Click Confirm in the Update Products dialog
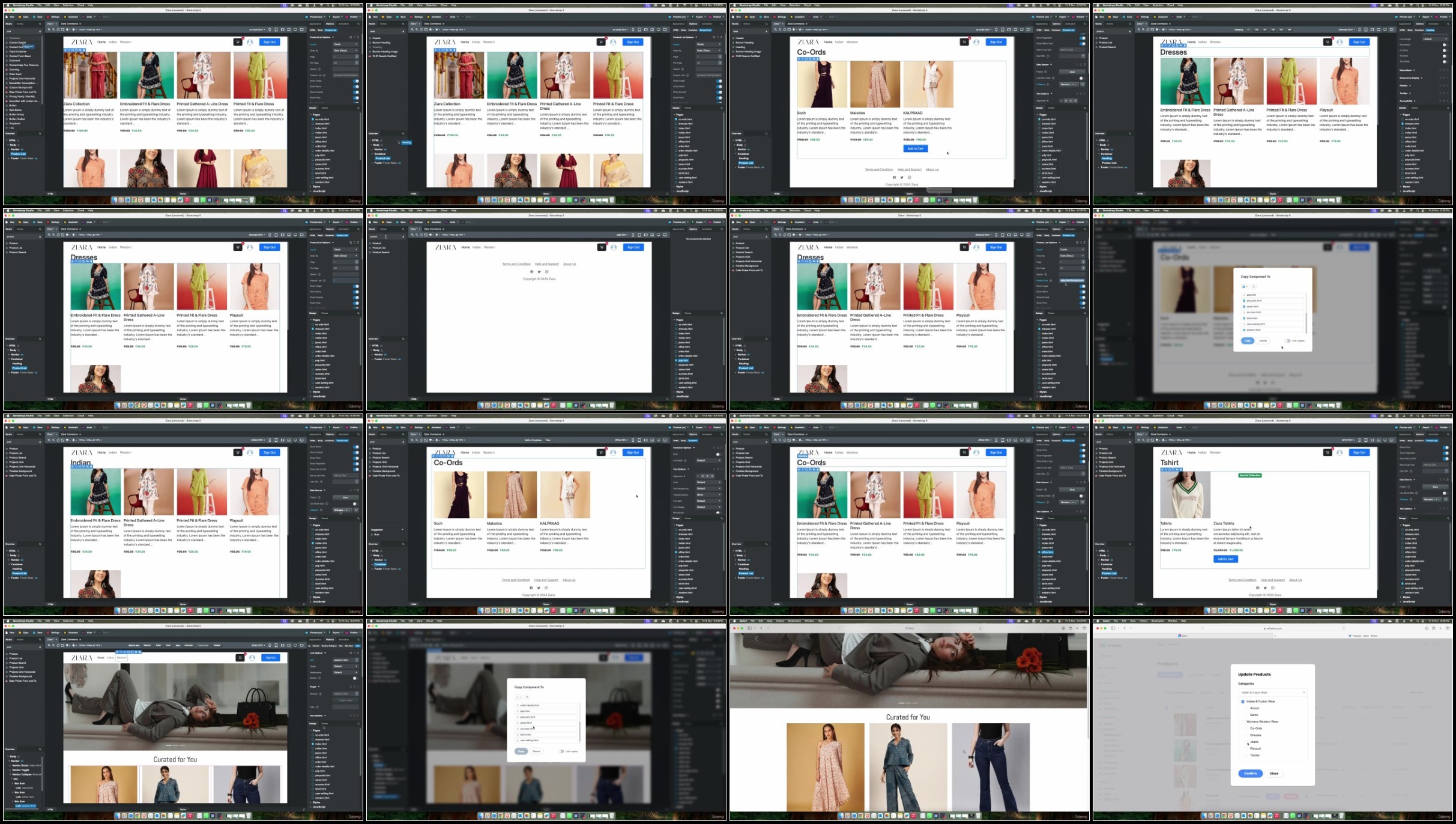The height and width of the screenshot is (824, 1456). pyautogui.click(x=1250, y=773)
